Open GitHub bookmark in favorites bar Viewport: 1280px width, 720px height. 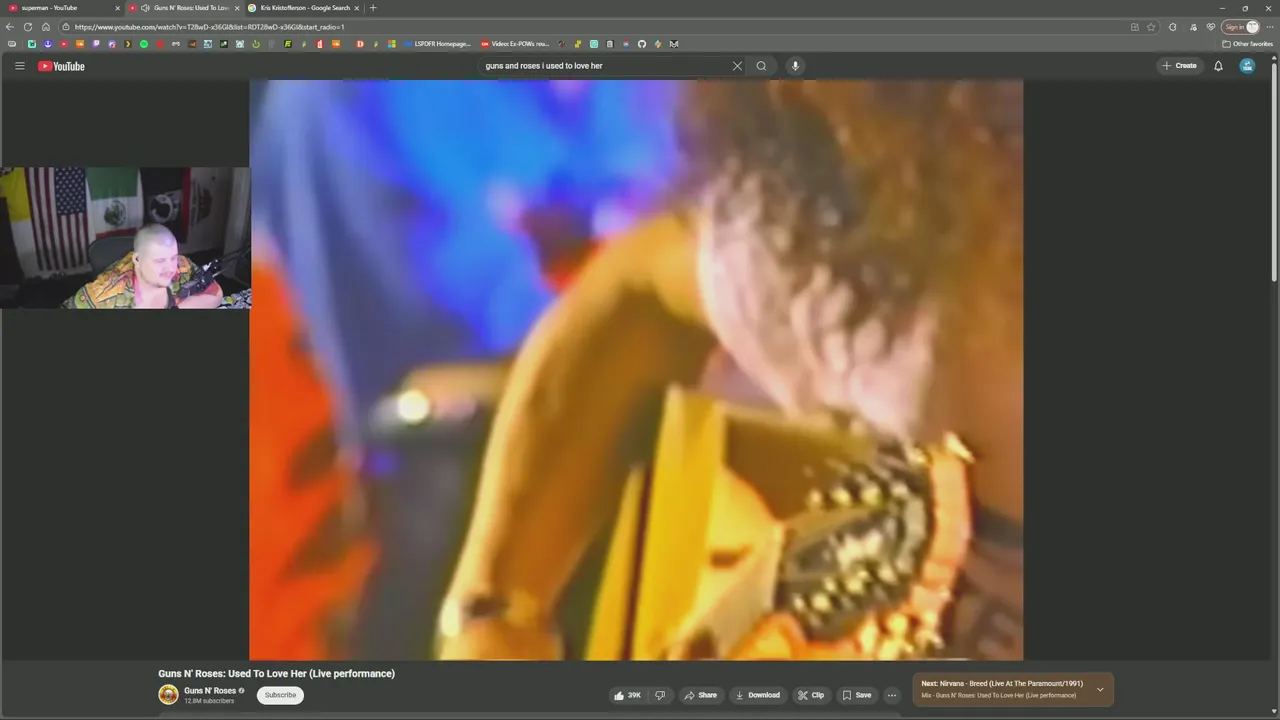(x=642, y=44)
